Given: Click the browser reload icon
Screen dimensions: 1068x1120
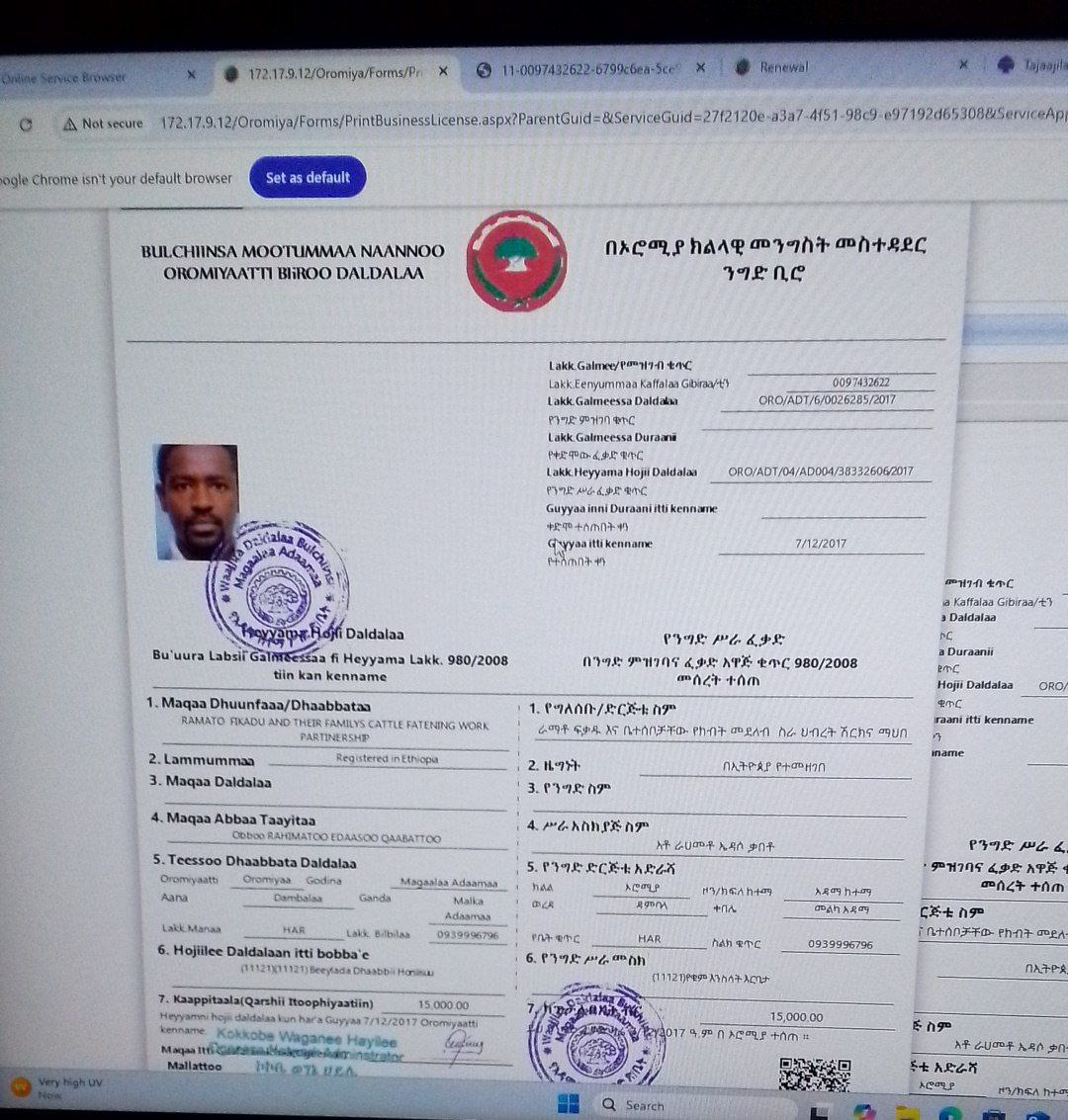Looking at the screenshot, I should pos(26,125).
